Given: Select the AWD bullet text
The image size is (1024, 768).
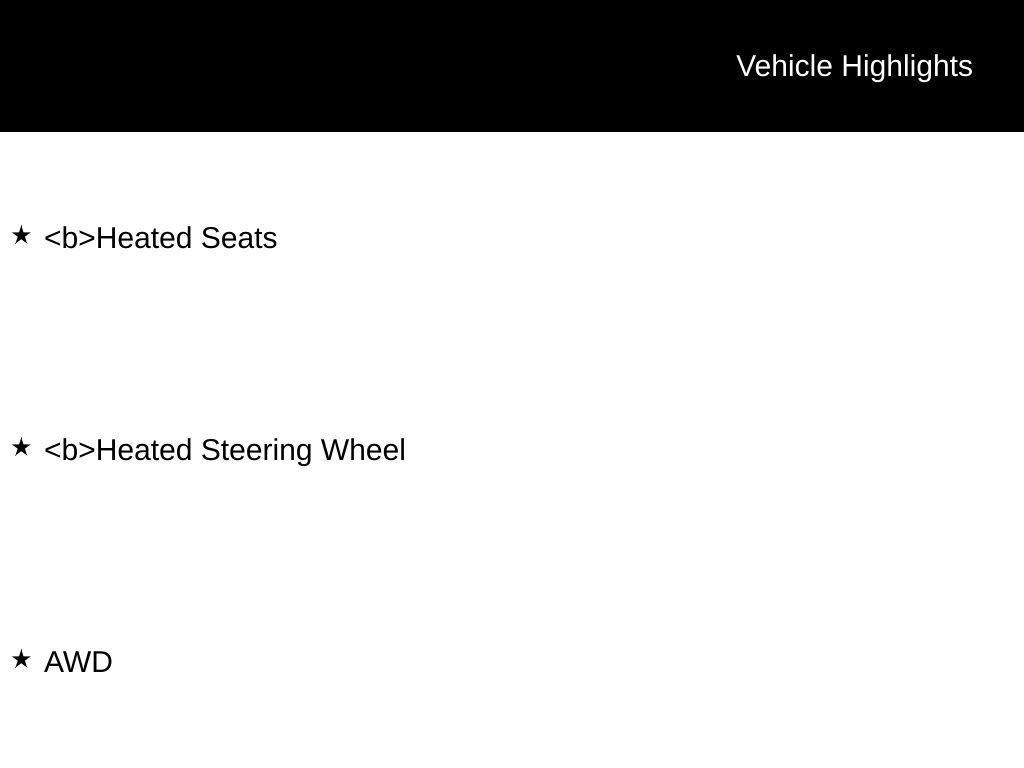Looking at the screenshot, I should click(78, 662).
